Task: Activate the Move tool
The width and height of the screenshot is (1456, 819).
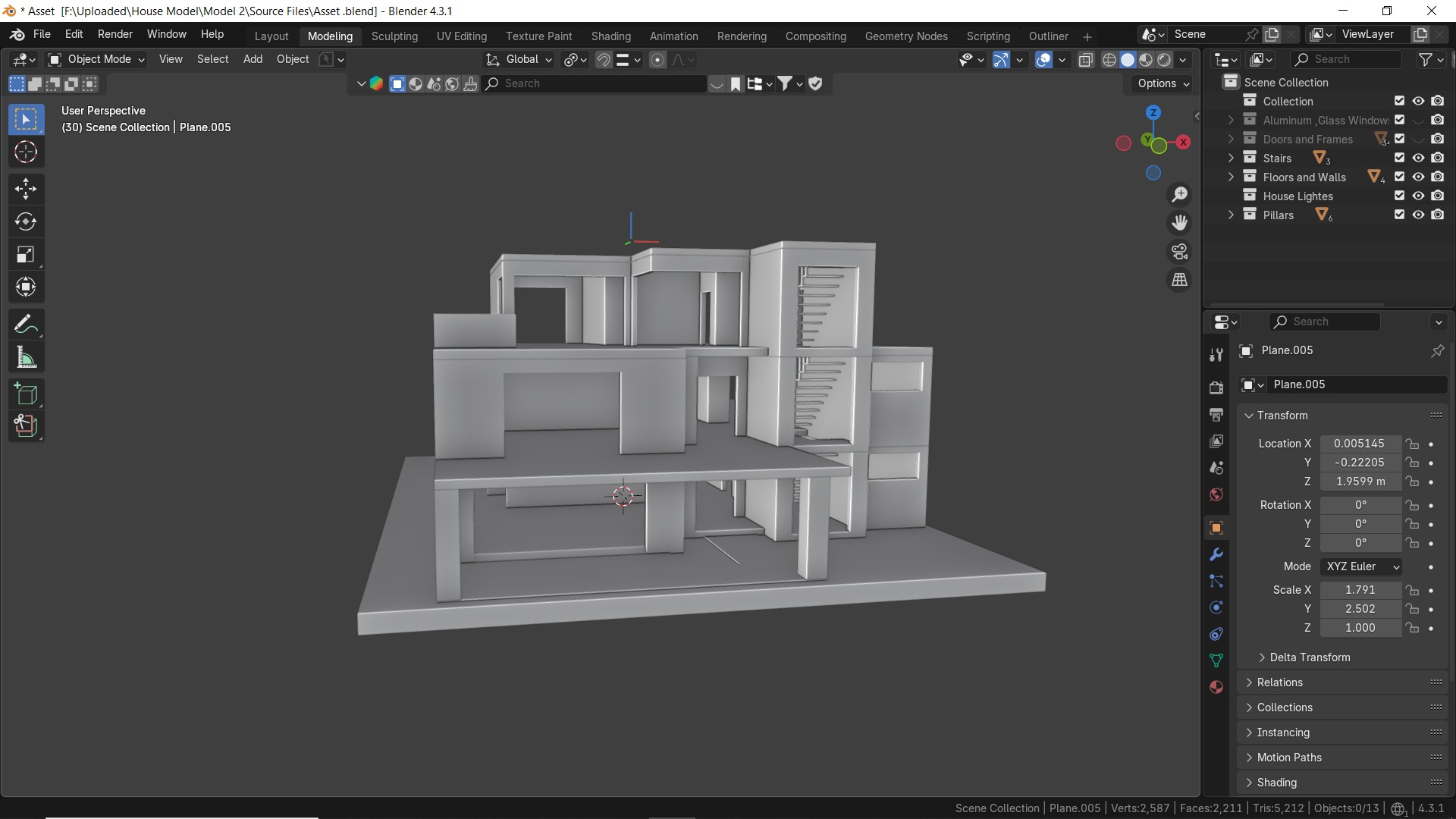Action: tap(26, 189)
